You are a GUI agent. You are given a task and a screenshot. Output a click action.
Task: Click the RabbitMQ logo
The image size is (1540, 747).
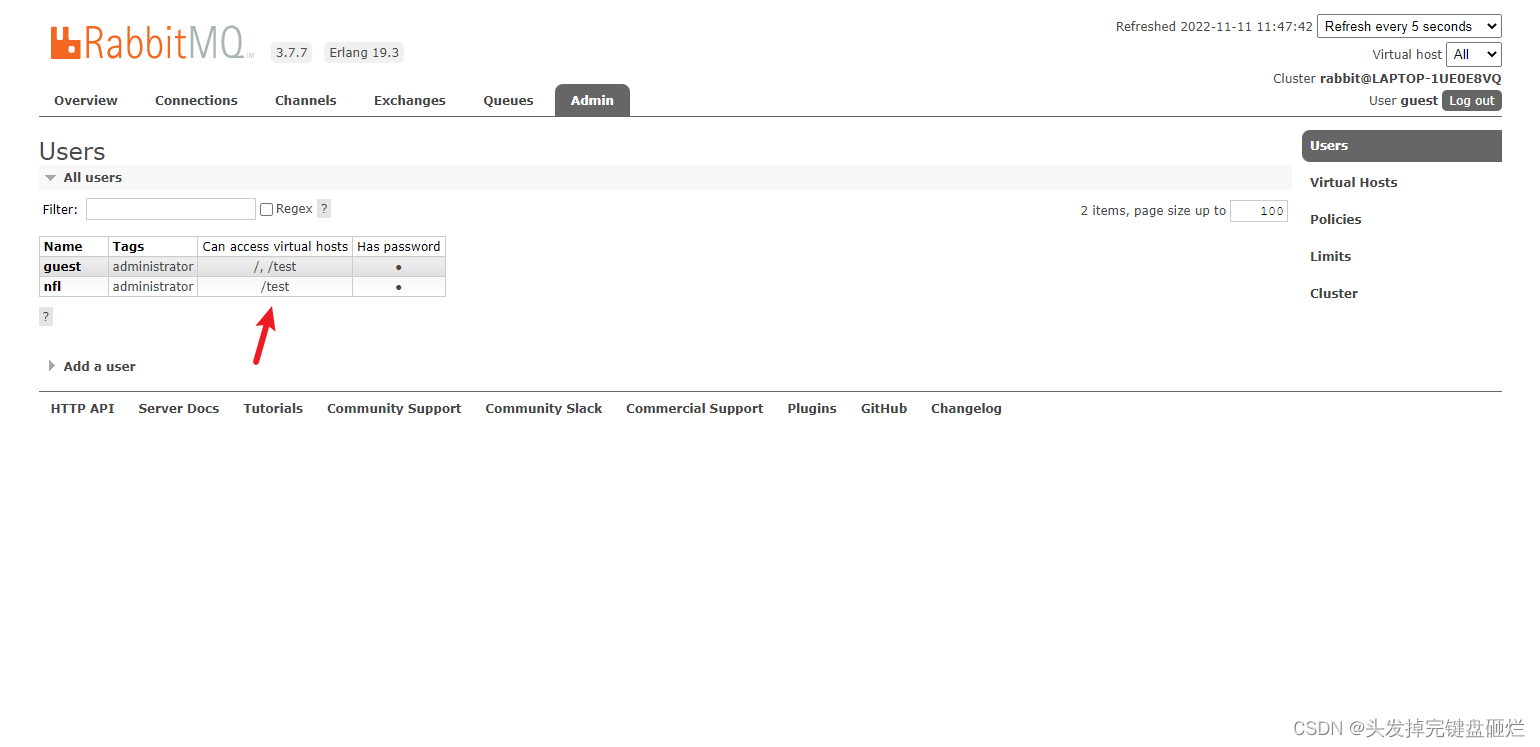tap(150, 43)
